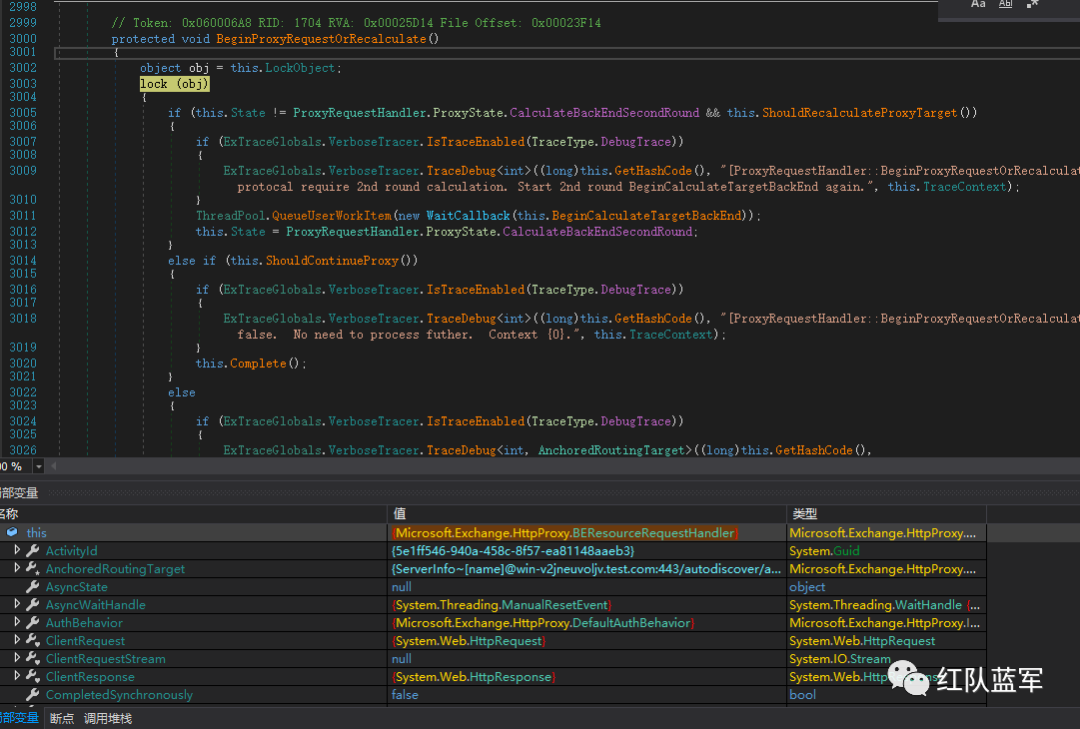The image size is (1080, 729).
Task: Follow the BeginCalculateTargetBackEnd method link
Action: 646,216
